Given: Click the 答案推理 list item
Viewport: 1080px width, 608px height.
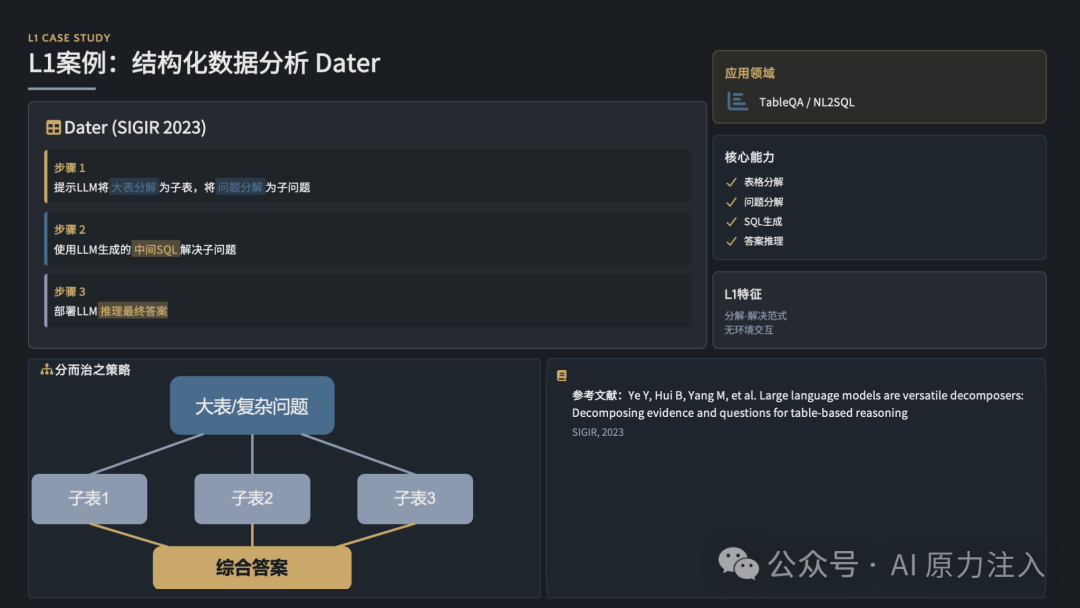Looking at the screenshot, I should tap(763, 242).
